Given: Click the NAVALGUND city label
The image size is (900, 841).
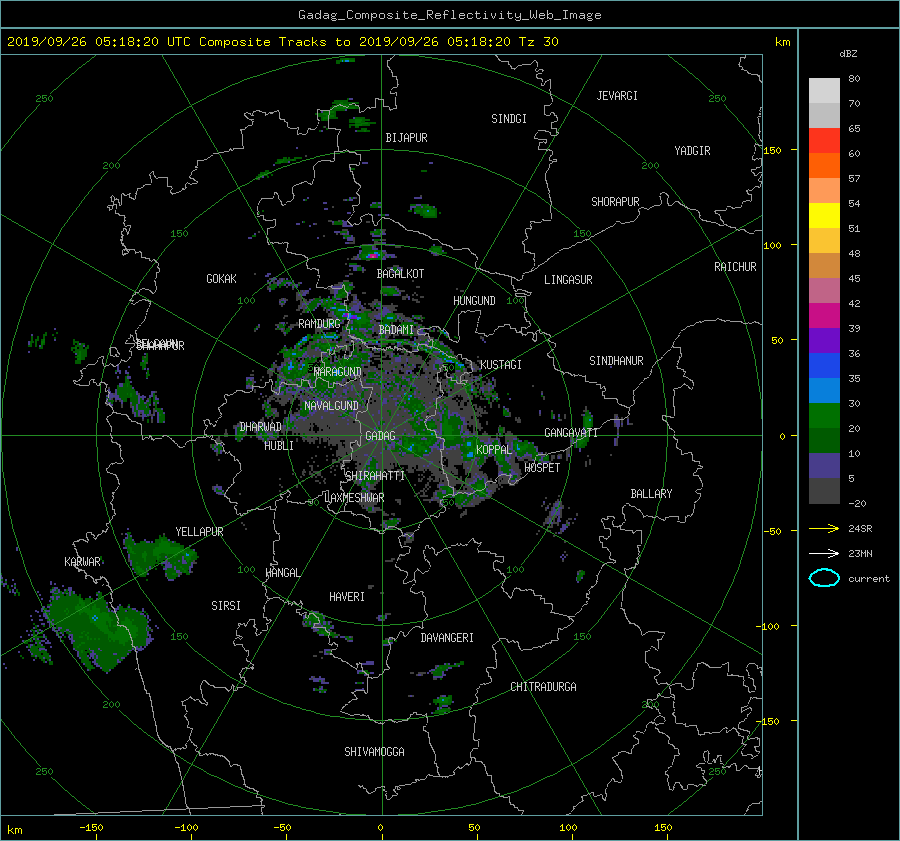Looking at the screenshot, I should tap(331, 406).
